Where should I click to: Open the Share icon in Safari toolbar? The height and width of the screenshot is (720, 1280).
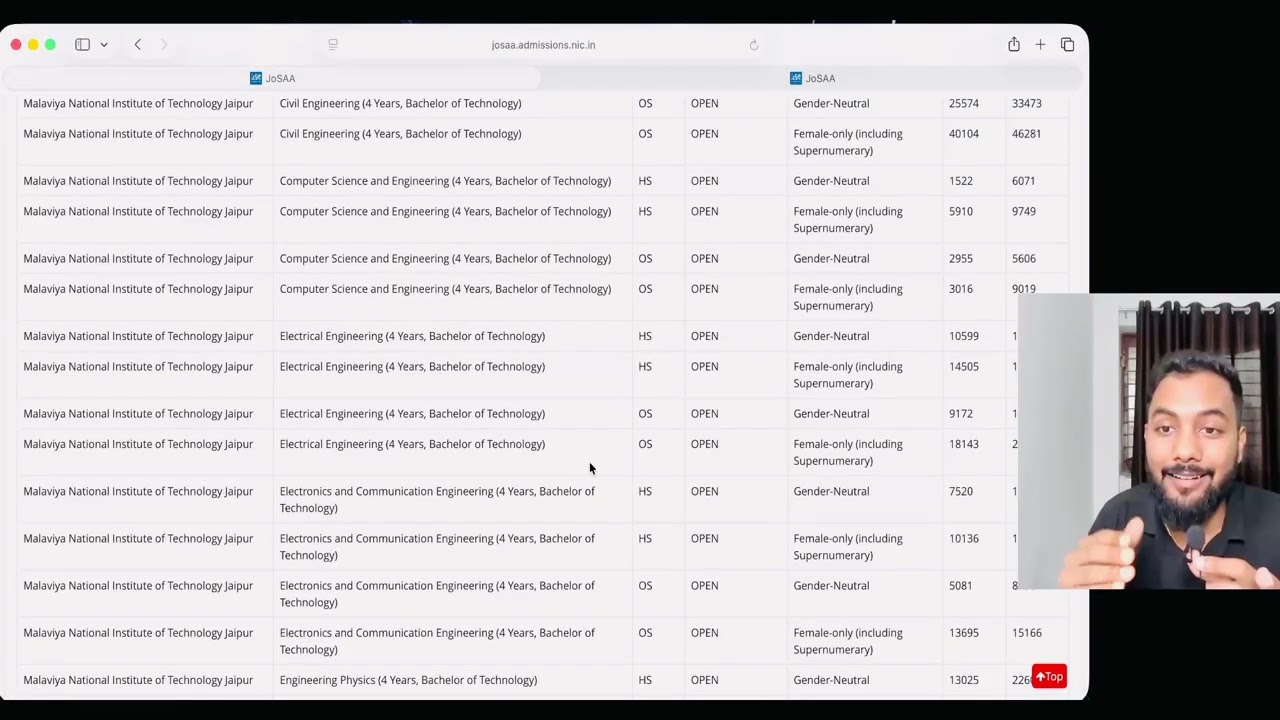pyautogui.click(x=1014, y=44)
